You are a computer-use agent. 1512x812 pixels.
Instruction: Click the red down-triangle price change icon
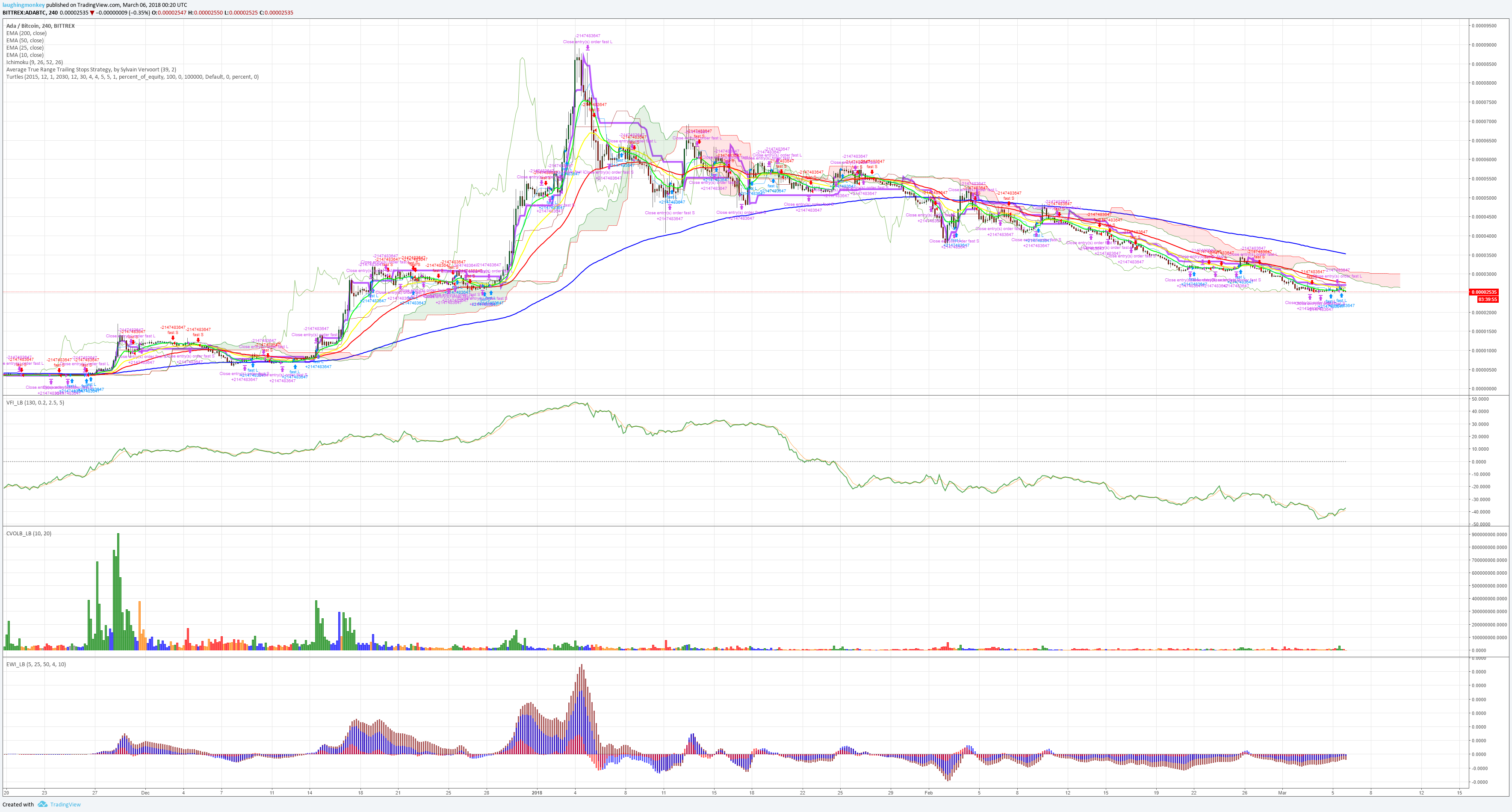(x=92, y=12)
